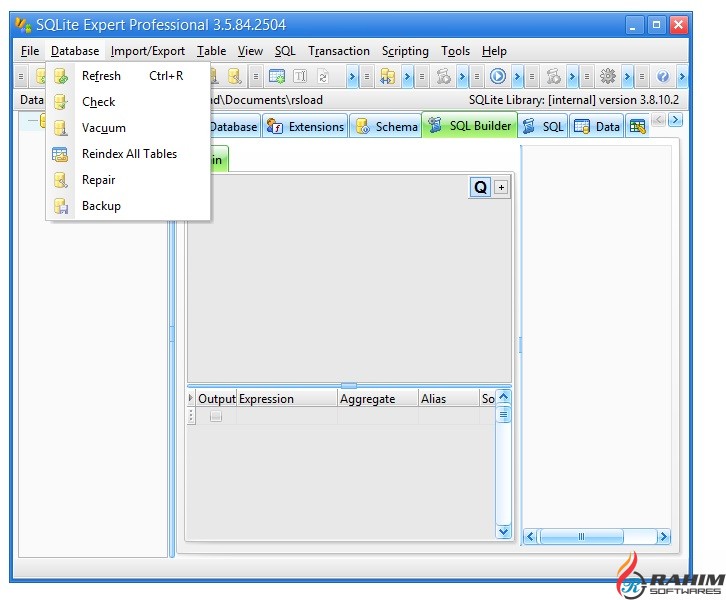Click the first script scroll toolbar icon

(x=443, y=76)
